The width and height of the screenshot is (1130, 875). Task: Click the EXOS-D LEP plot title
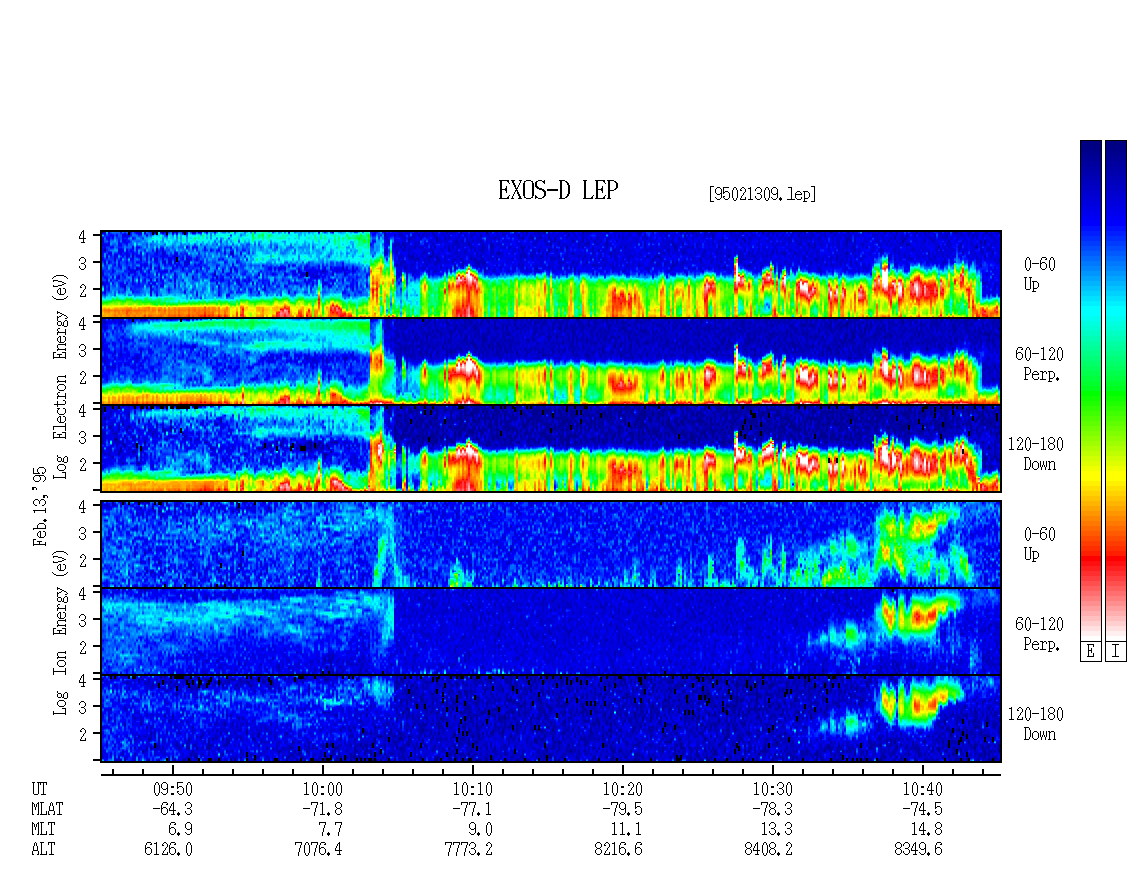click(558, 190)
